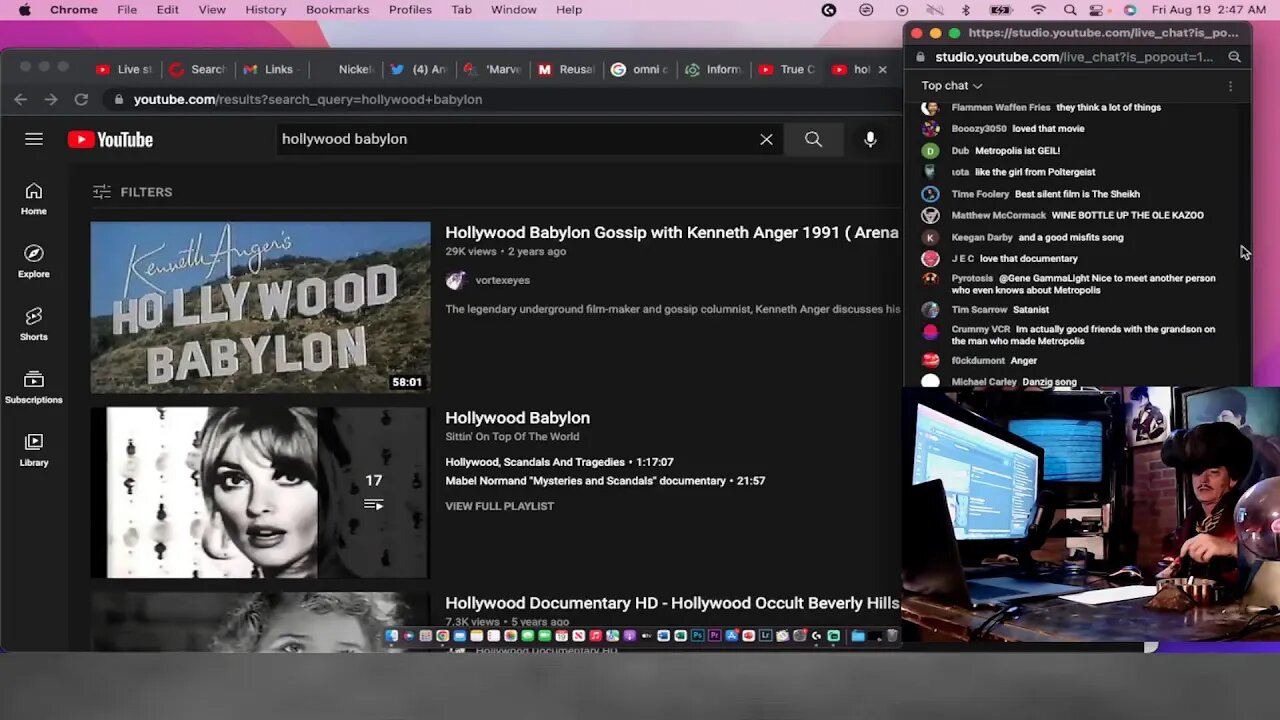Image resolution: width=1280 pixels, height=720 pixels.
Task: Click the lock icon in YouTube address bar
Action: 119,99
